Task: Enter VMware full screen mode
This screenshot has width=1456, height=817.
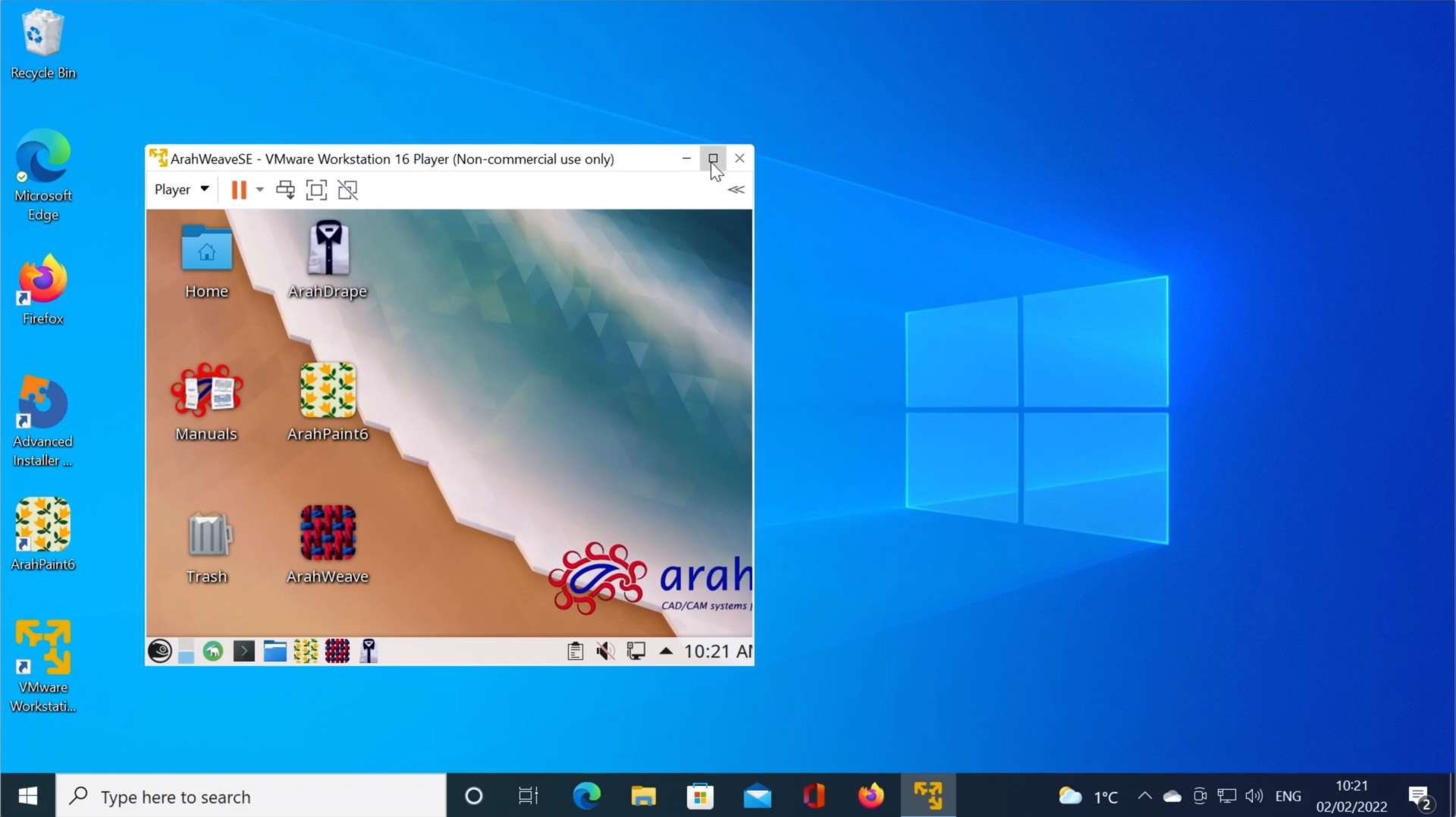Action: click(316, 190)
